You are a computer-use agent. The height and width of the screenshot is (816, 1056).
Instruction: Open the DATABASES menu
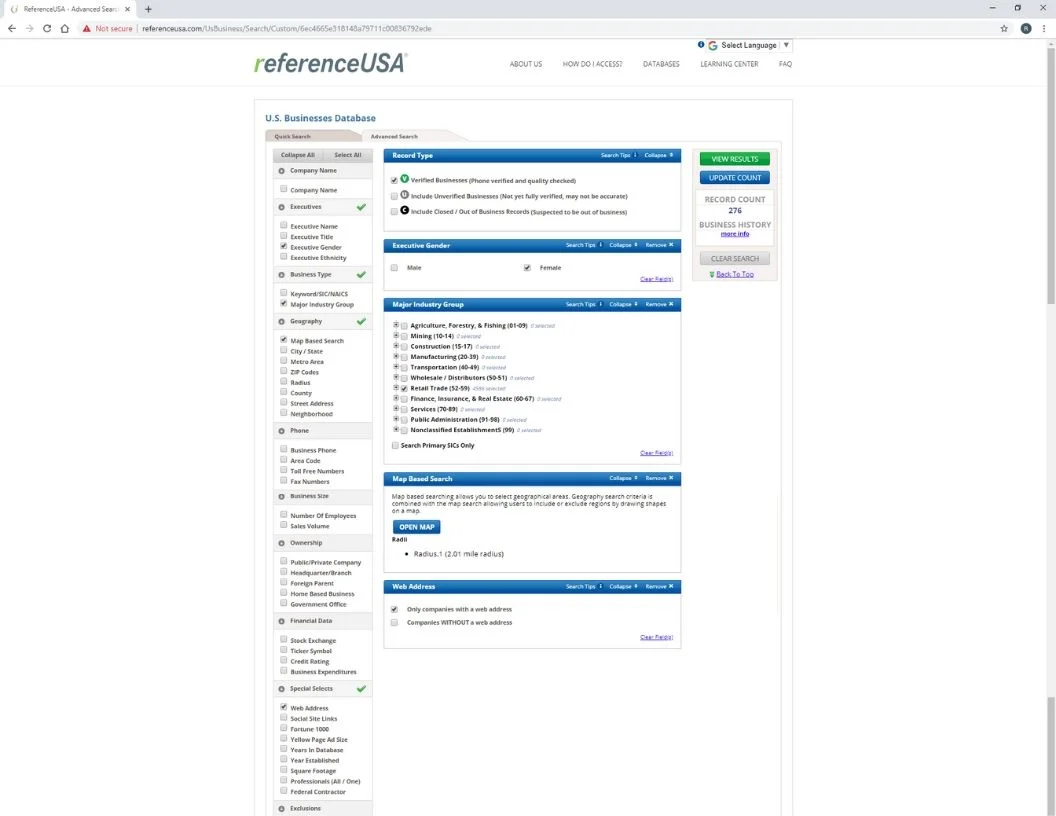point(661,64)
